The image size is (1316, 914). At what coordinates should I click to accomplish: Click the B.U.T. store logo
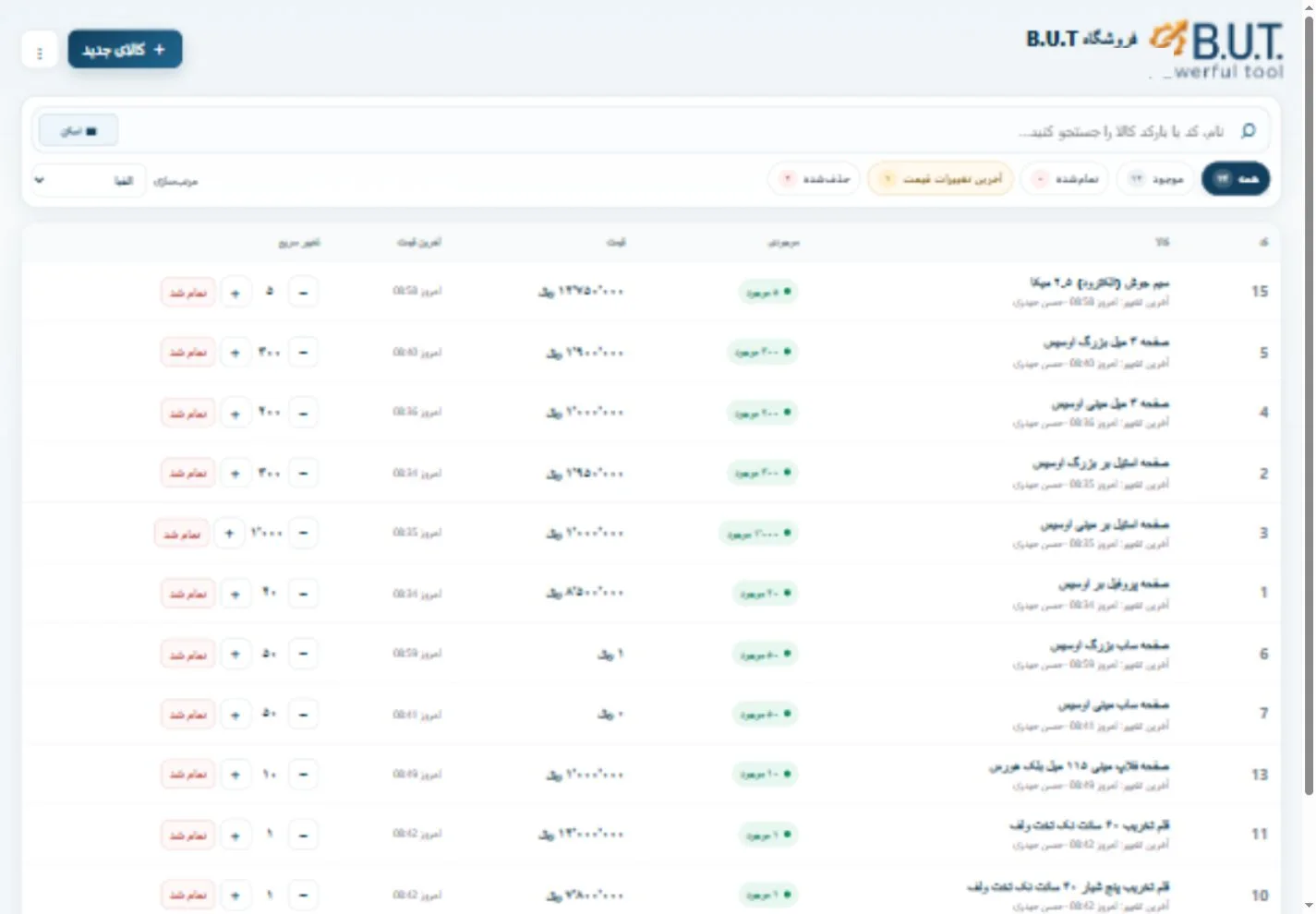(x=1216, y=51)
